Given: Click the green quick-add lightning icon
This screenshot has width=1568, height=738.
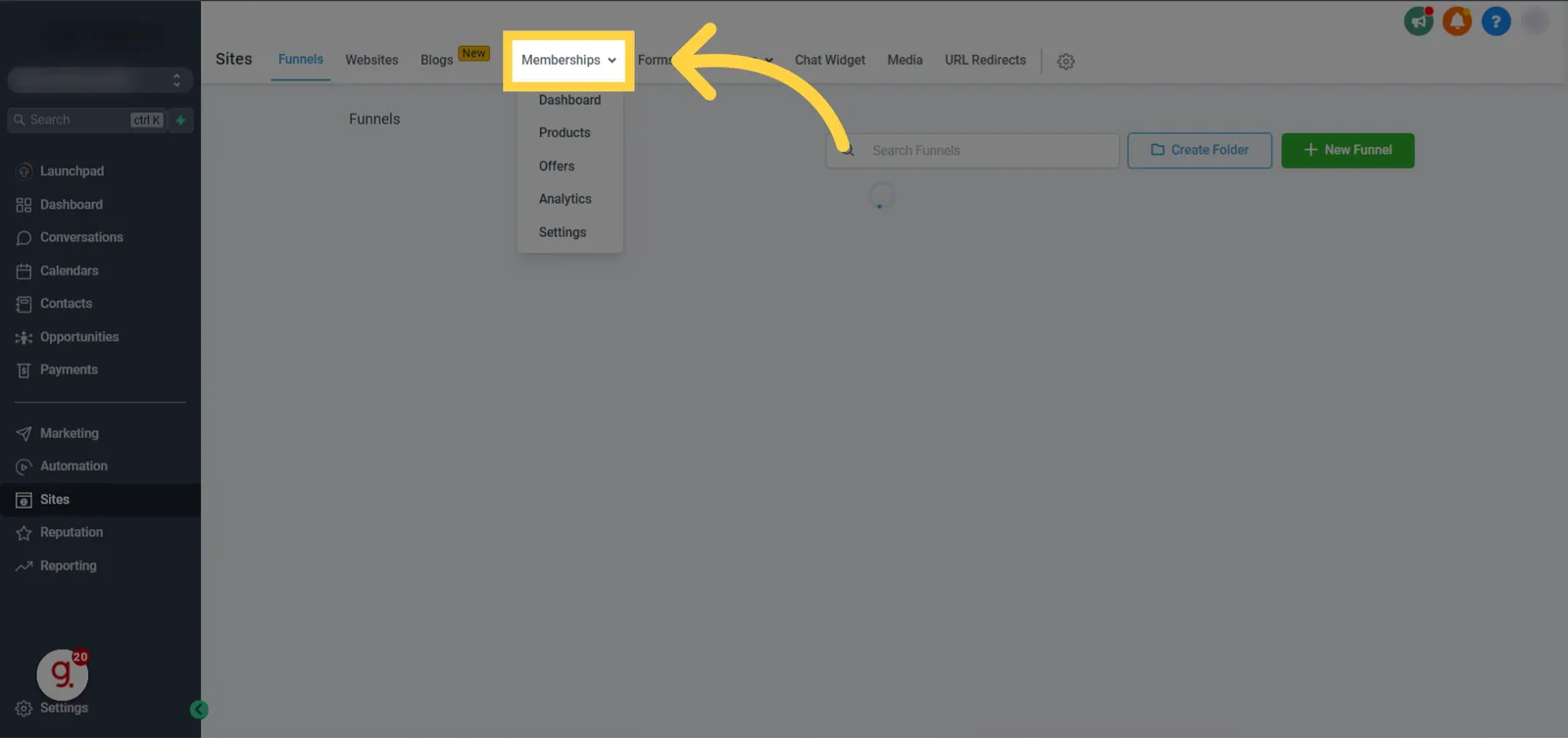Looking at the screenshot, I should (x=180, y=120).
